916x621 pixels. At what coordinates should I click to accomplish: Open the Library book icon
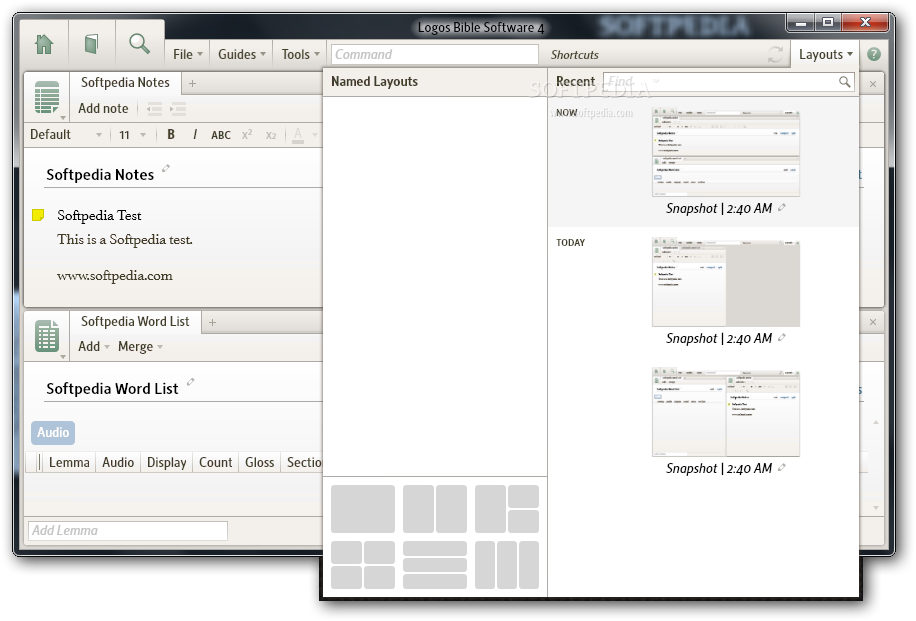click(x=91, y=44)
